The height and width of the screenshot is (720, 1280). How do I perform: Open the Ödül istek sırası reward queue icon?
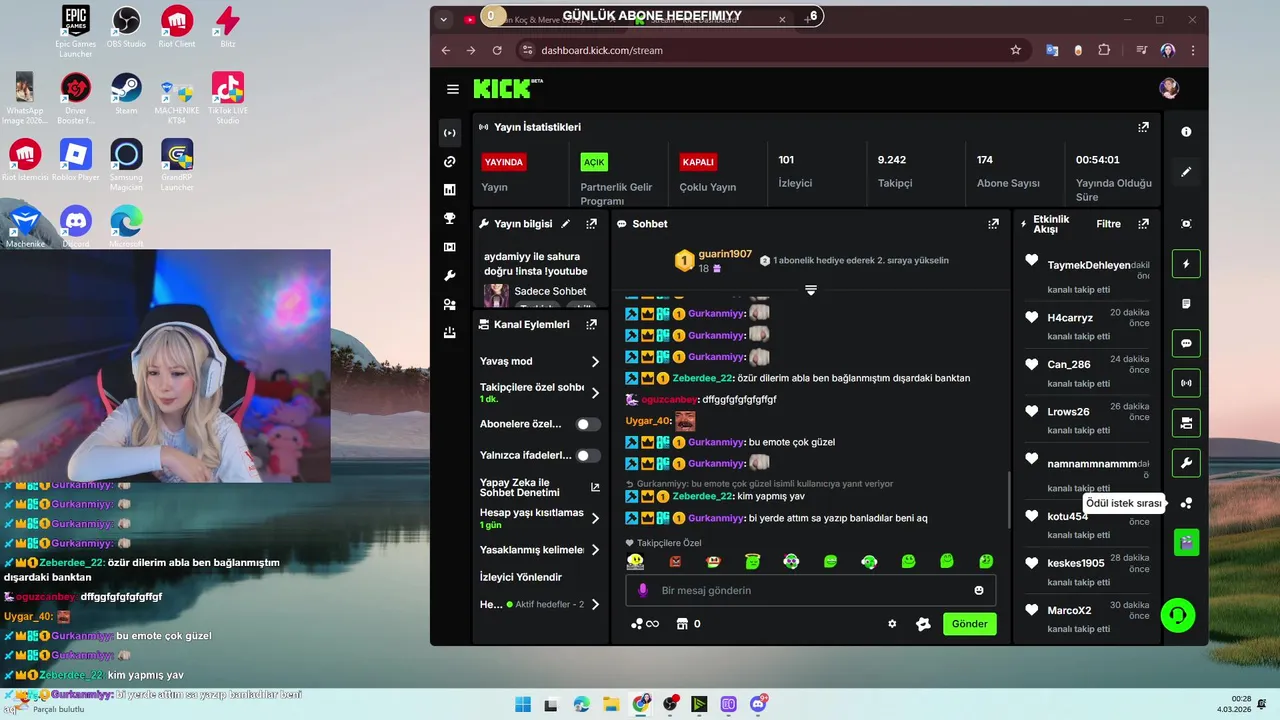click(1186, 503)
